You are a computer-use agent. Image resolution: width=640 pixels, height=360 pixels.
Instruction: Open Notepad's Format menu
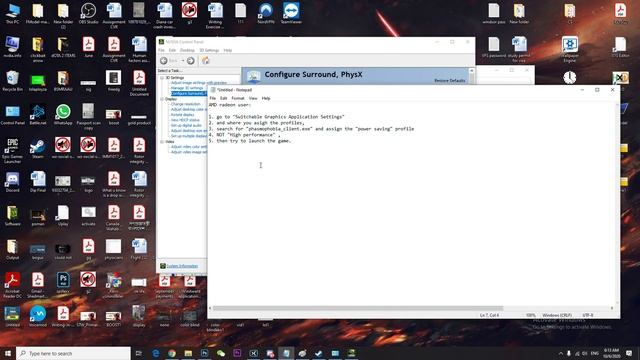coord(238,98)
